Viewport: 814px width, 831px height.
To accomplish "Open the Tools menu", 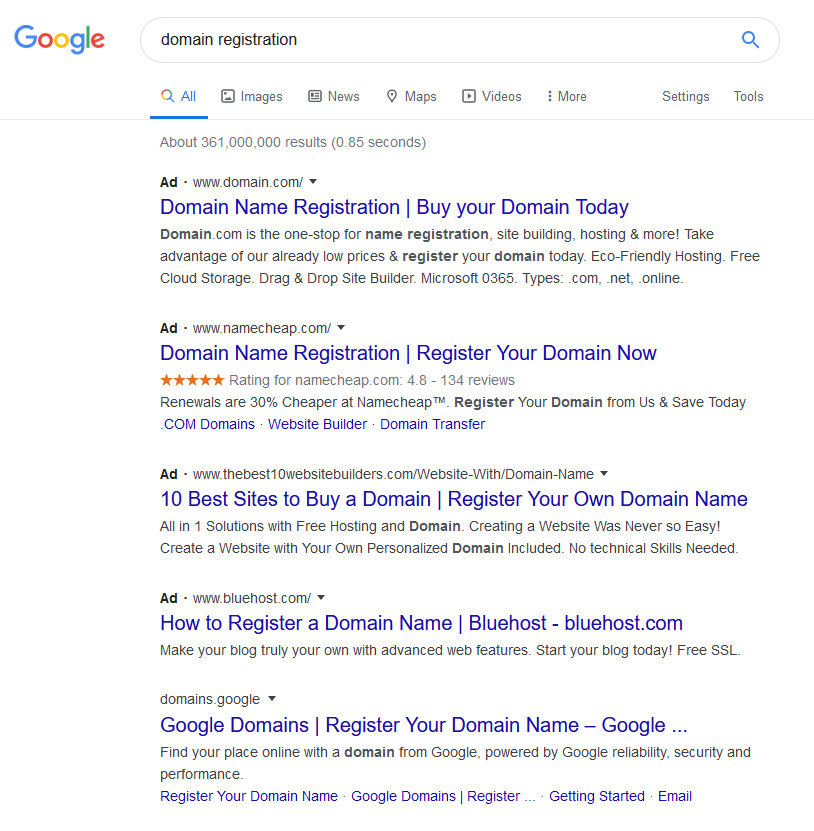I will [748, 96].
